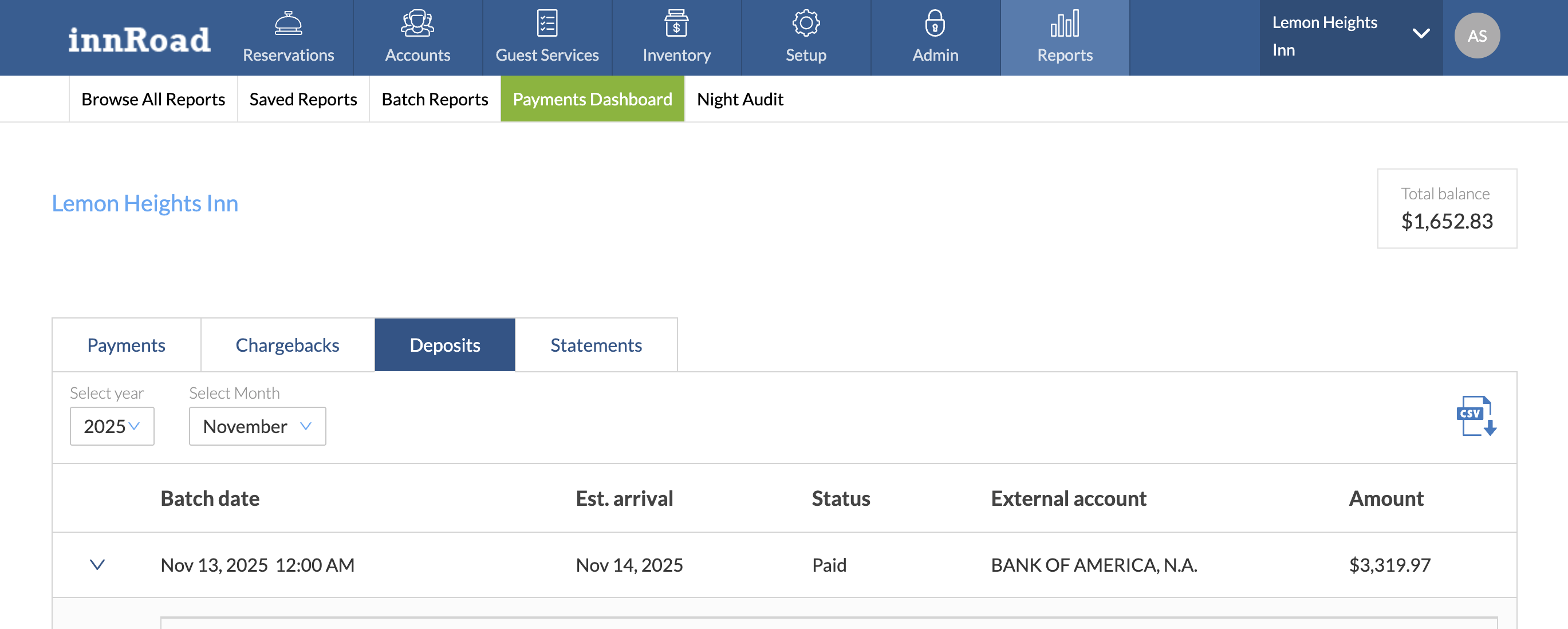Screen dimensions: 1568x629
Task: Open Reports bar chart icon
Action: point(1064,23)
